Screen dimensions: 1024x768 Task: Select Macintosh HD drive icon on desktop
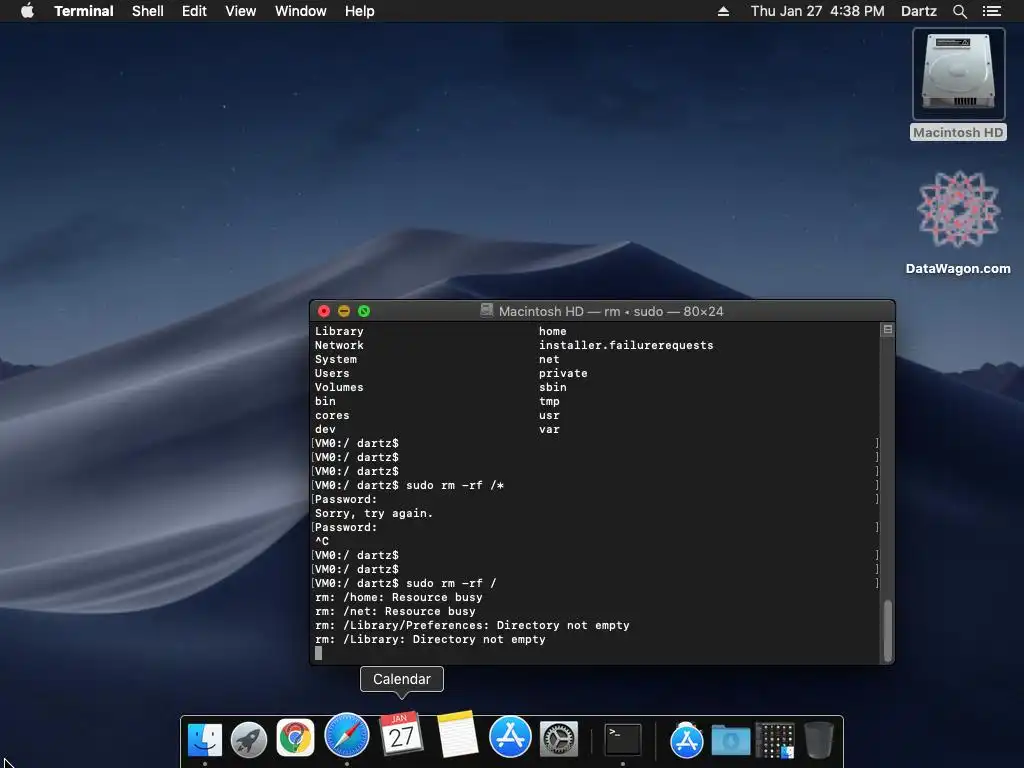(x=958, y=74)
